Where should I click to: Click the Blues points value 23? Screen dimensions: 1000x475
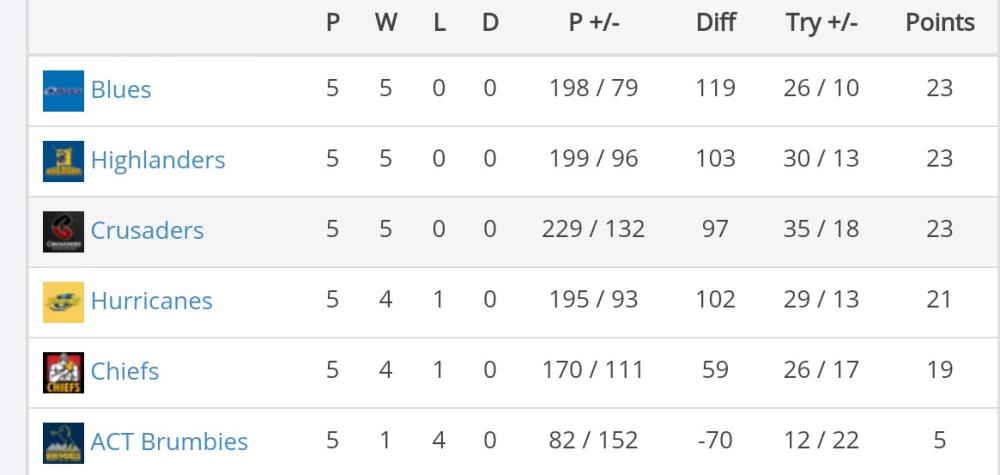(x=939, y=88)
